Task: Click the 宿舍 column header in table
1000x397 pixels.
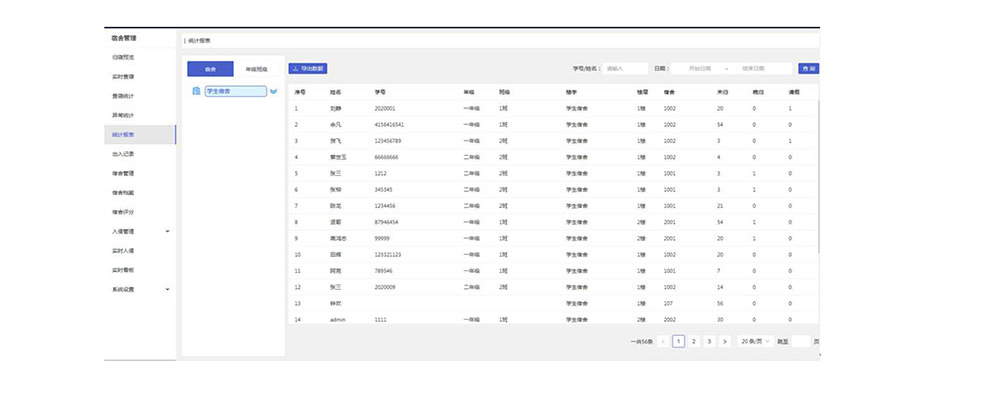Action: coord(670,93)
